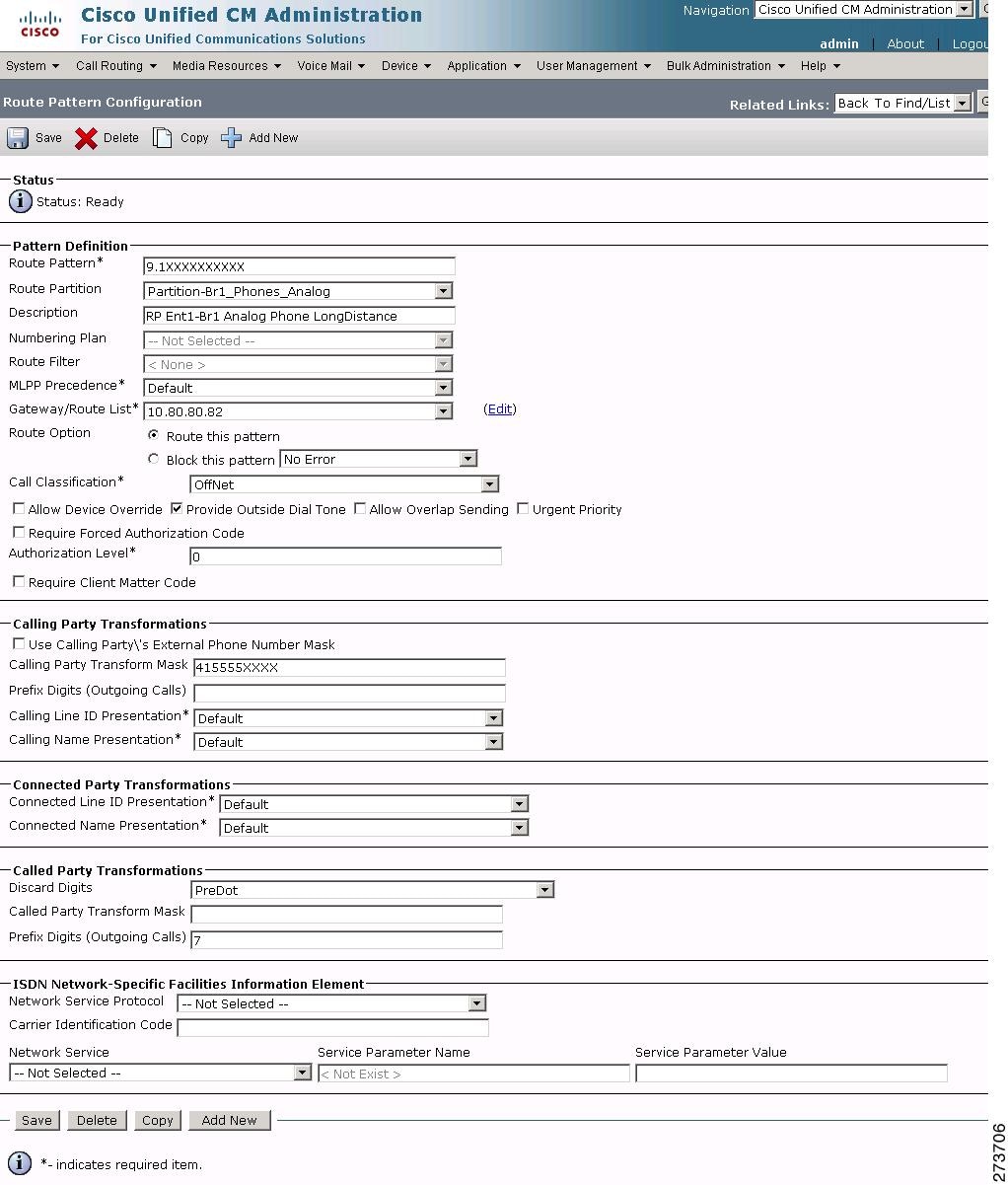Screen dimensions: 1008x1185
Task: Select Route this pattern radio button
Action: tap(153, 435)
